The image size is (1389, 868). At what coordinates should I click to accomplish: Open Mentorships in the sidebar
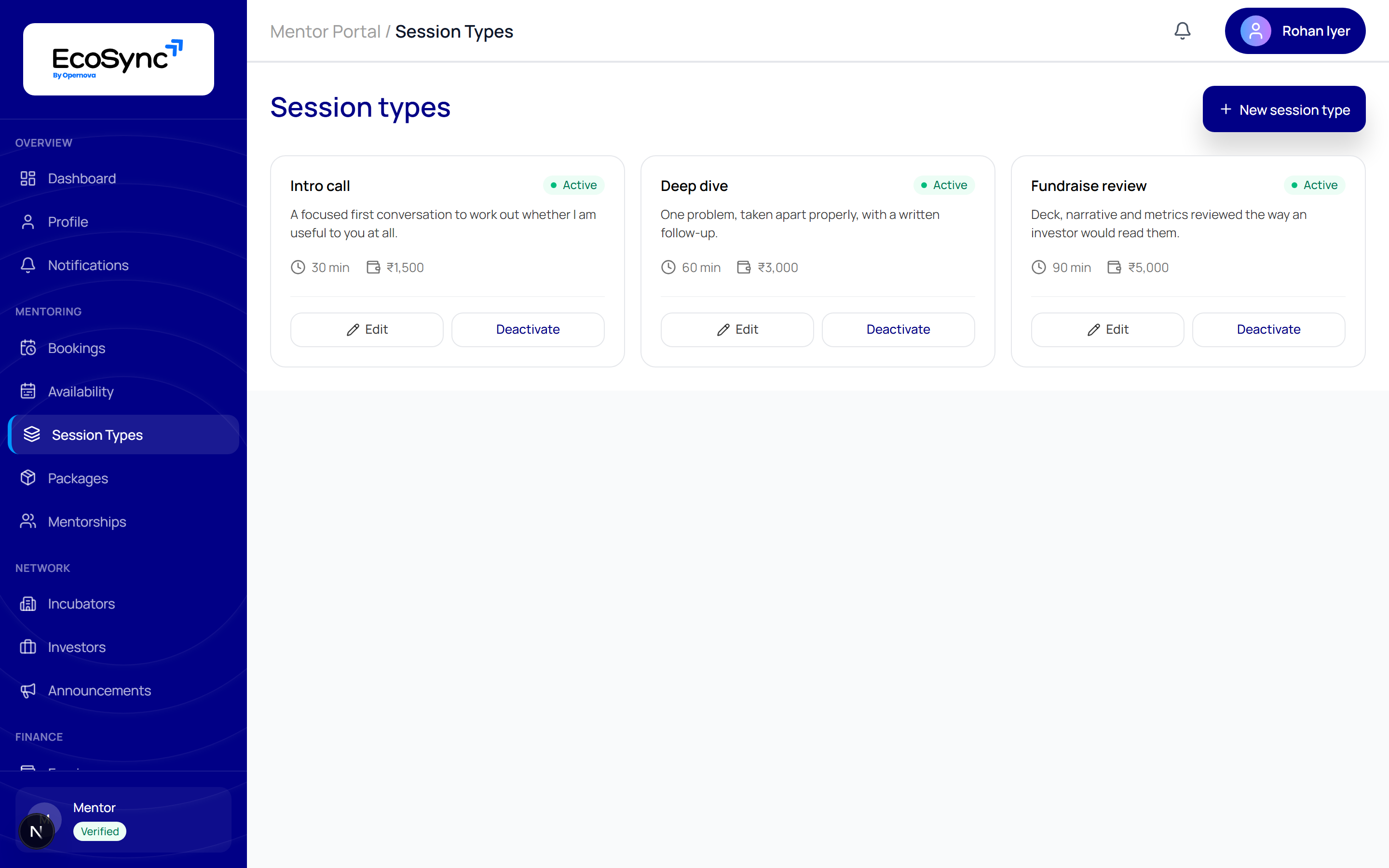click(123, 521)
